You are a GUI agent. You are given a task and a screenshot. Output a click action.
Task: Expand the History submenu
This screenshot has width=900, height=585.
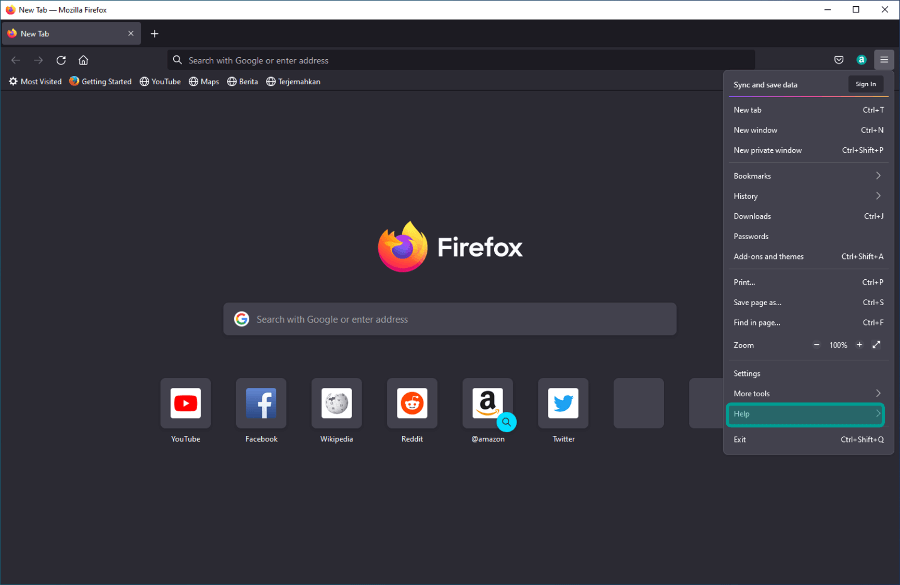coord(808,196)
